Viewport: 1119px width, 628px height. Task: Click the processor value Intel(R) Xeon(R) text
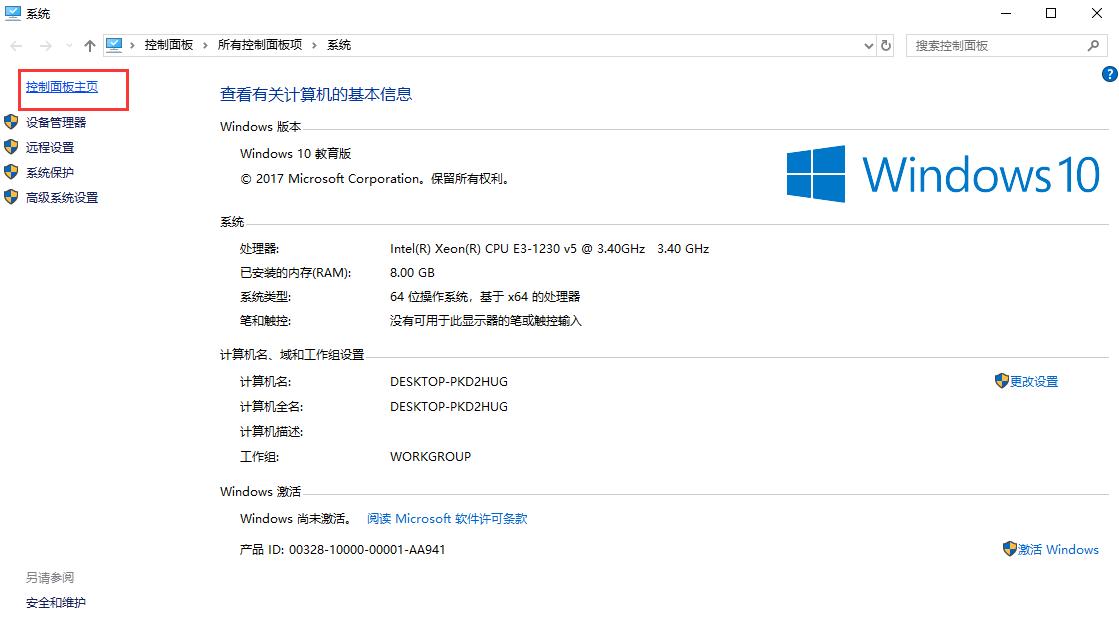(550, 249)
